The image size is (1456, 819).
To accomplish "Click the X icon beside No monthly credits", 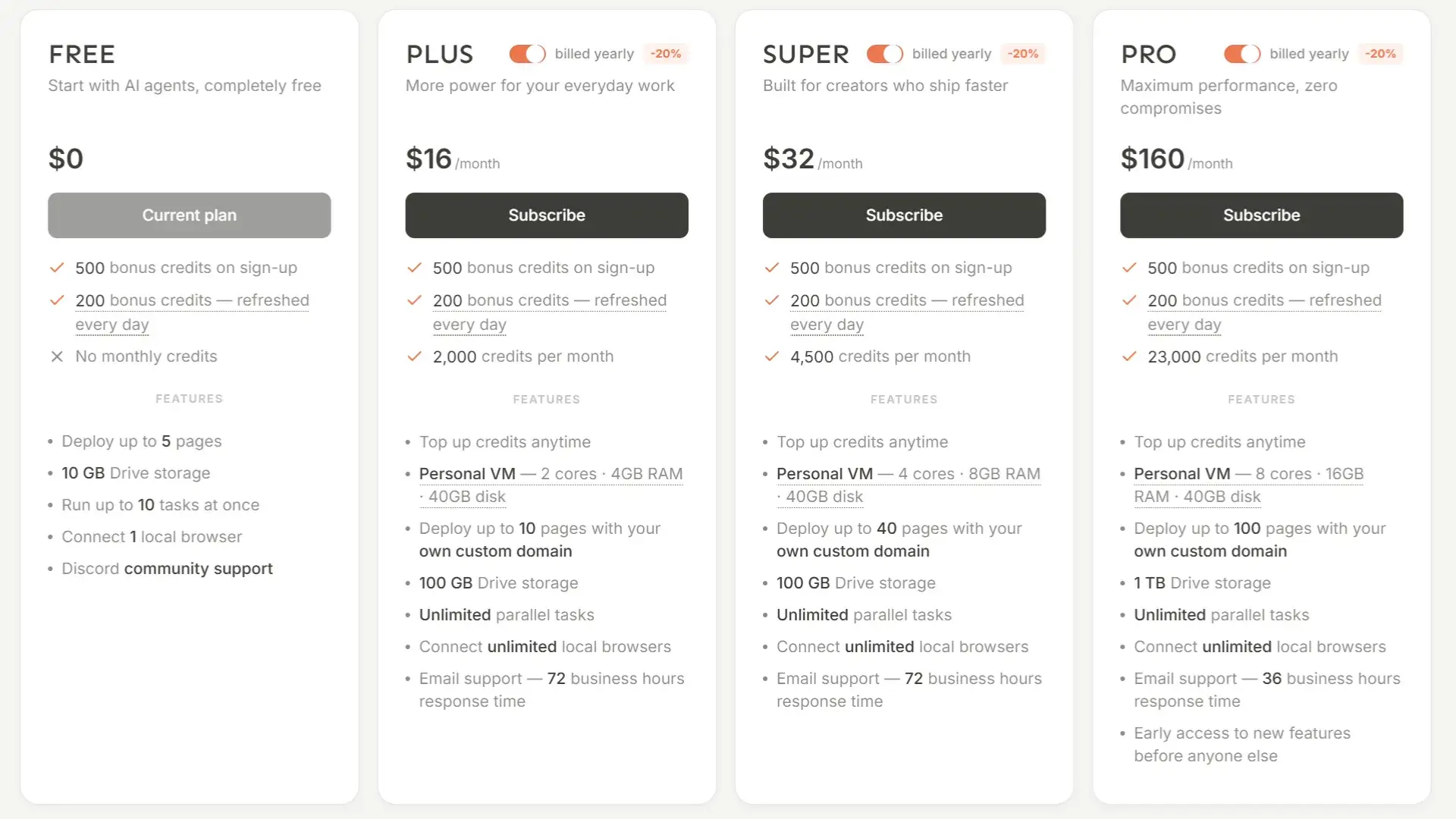I will pos(57,356).
